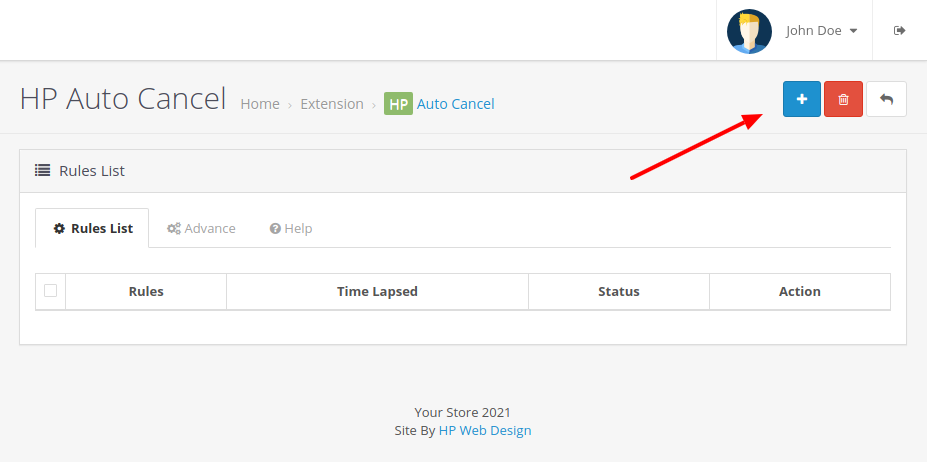Viewport: 927px width, 462px height.
Task: Click the back reply-arrow button
Action: (886, 99)
